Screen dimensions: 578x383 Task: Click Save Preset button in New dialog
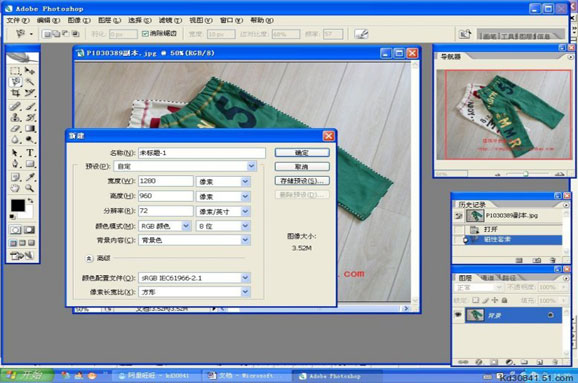tap(302, 181)
